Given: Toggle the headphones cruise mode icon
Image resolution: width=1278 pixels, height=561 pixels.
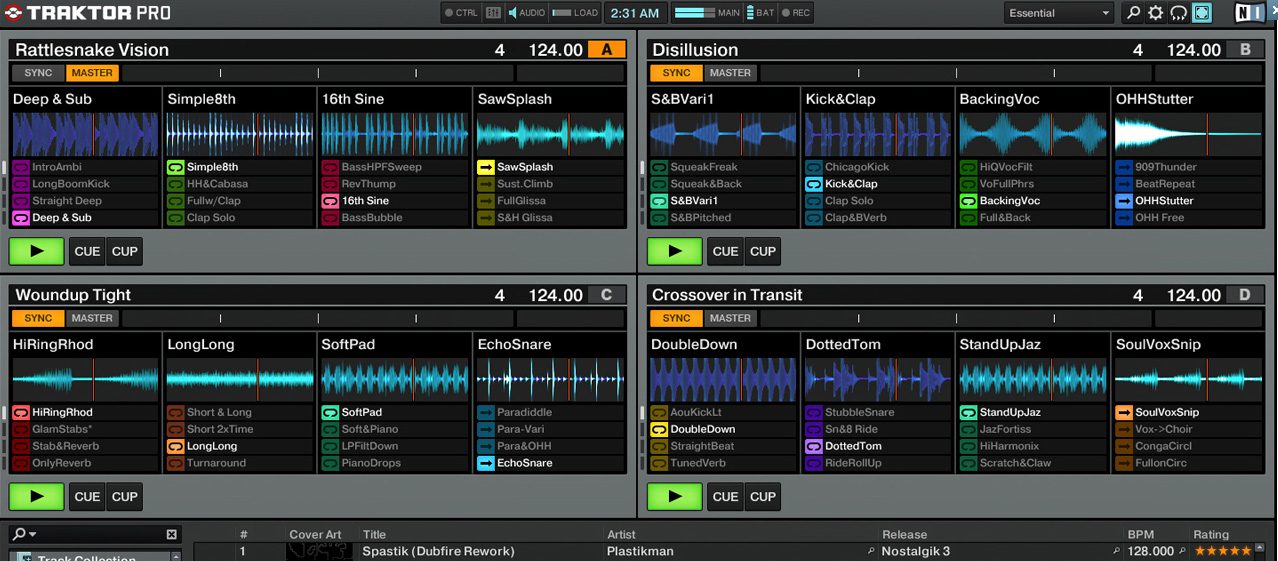Looking at the screenshot, I should tap(1179, 13).
